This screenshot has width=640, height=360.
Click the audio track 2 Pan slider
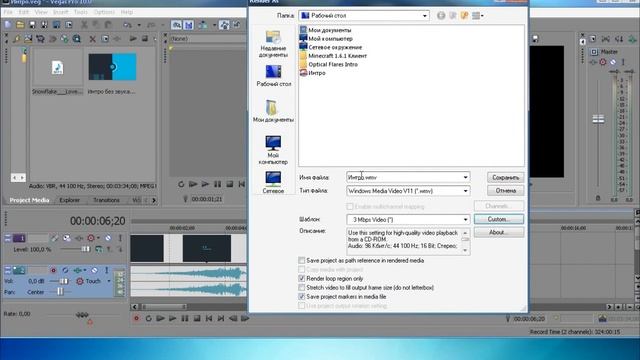click(x=60, y=292)
